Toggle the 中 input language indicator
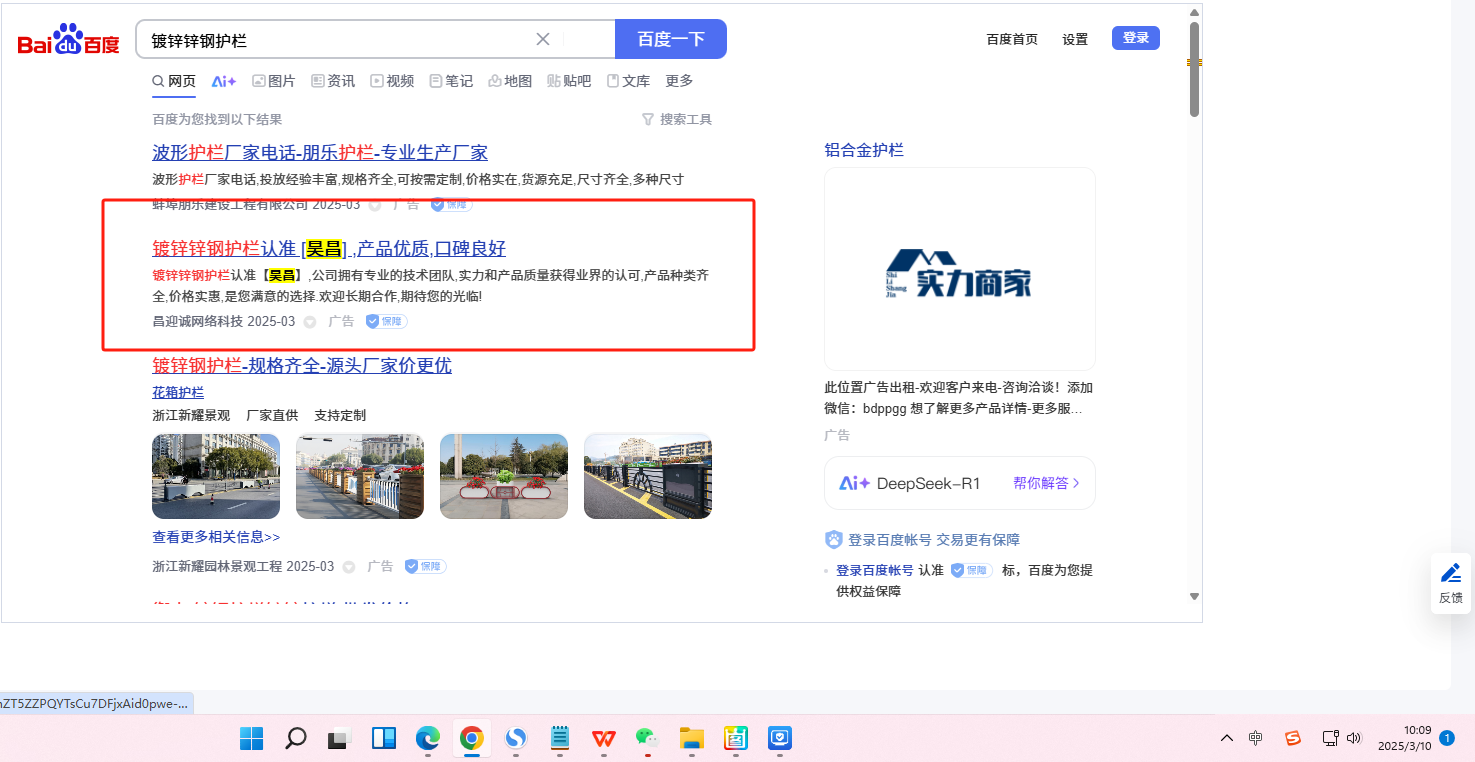Image resolution: width=1475 pixels, height=762 pixels. click(x=1256, y=739)
